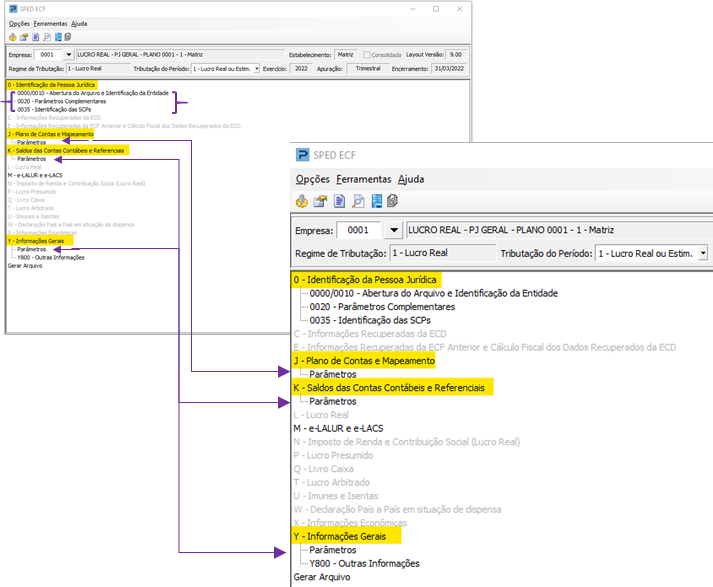This screenshot has width=713, height=587.
Task: Click Exercício field '2022' in small window
Action: 301,69
